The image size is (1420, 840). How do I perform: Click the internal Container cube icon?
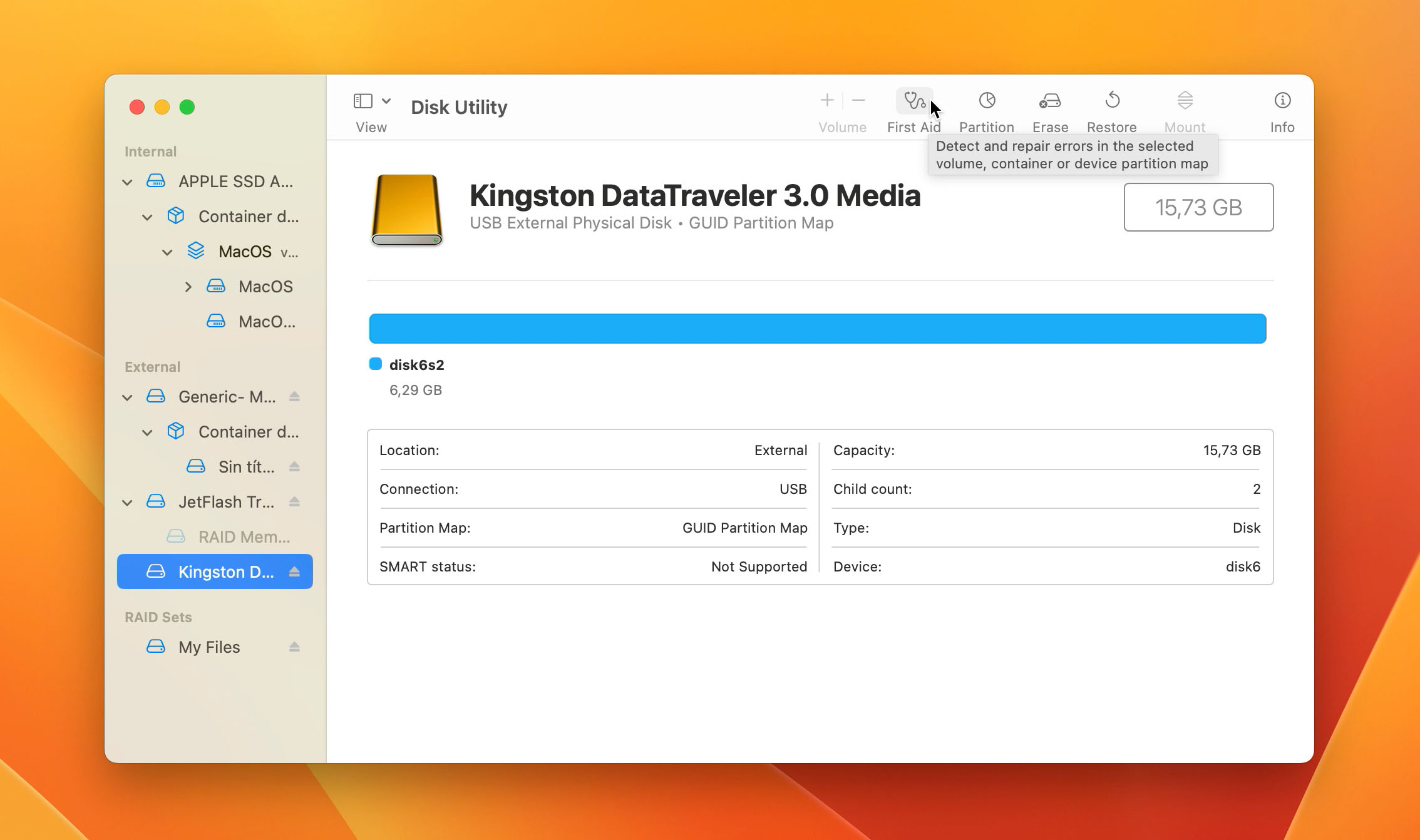(176, 216)
